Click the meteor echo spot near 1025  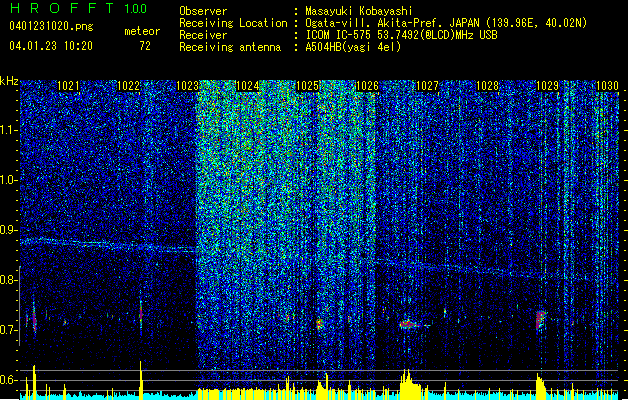(320, 324)
